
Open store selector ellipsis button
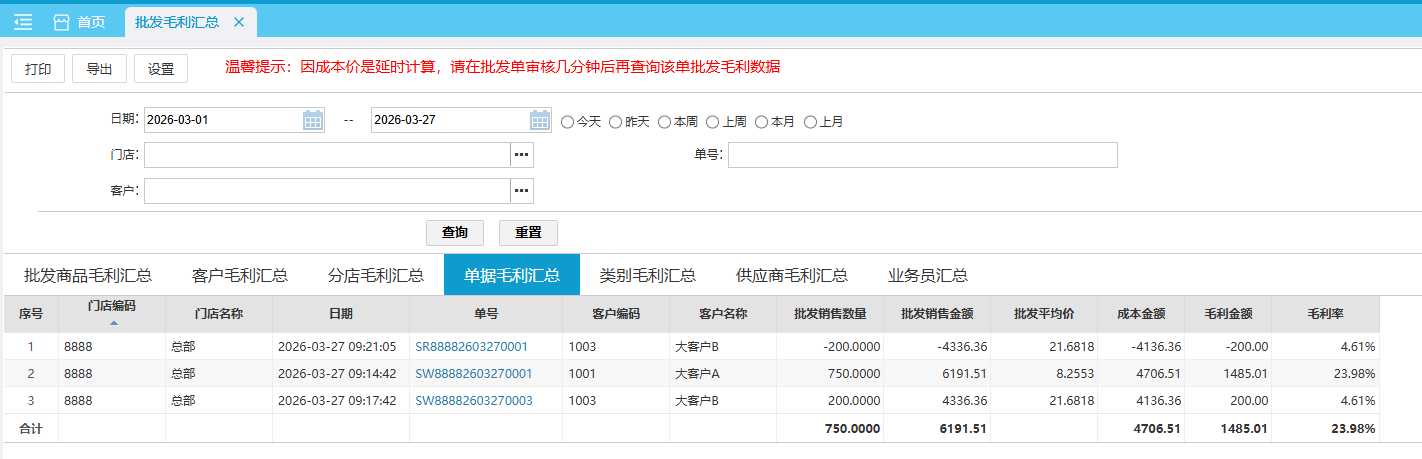522,155
